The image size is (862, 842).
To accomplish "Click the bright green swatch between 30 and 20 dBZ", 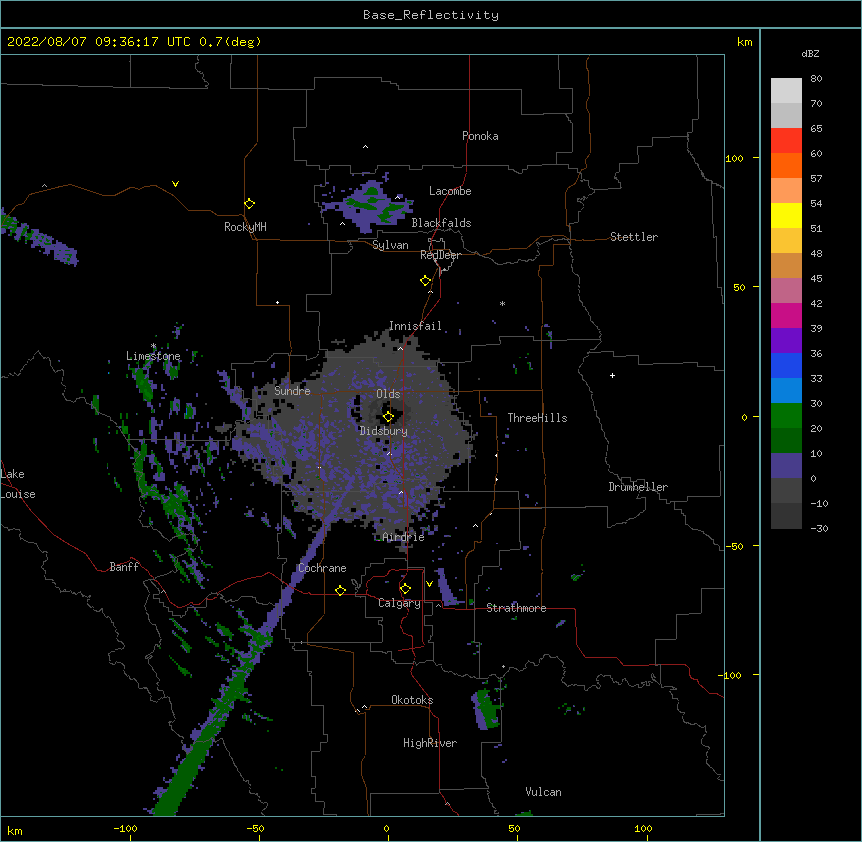I will [786, 416].
